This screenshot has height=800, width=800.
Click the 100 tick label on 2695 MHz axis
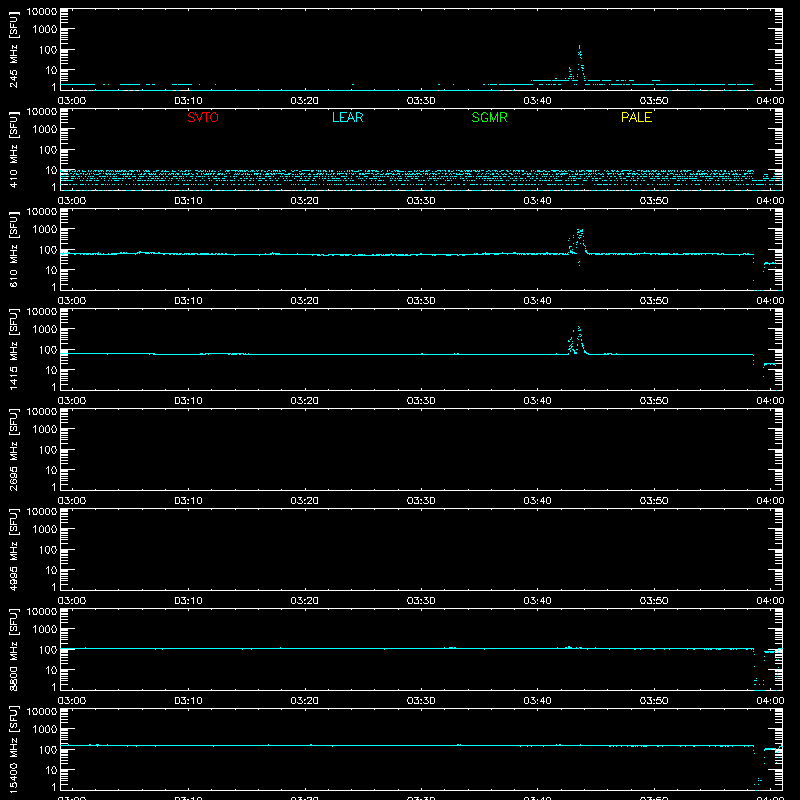tap(48, 450)
